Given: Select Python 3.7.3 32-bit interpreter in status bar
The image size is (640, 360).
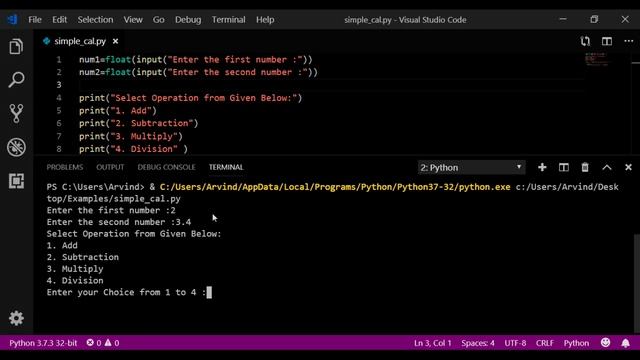Looking at the screenshot, I should click(43, 343).
